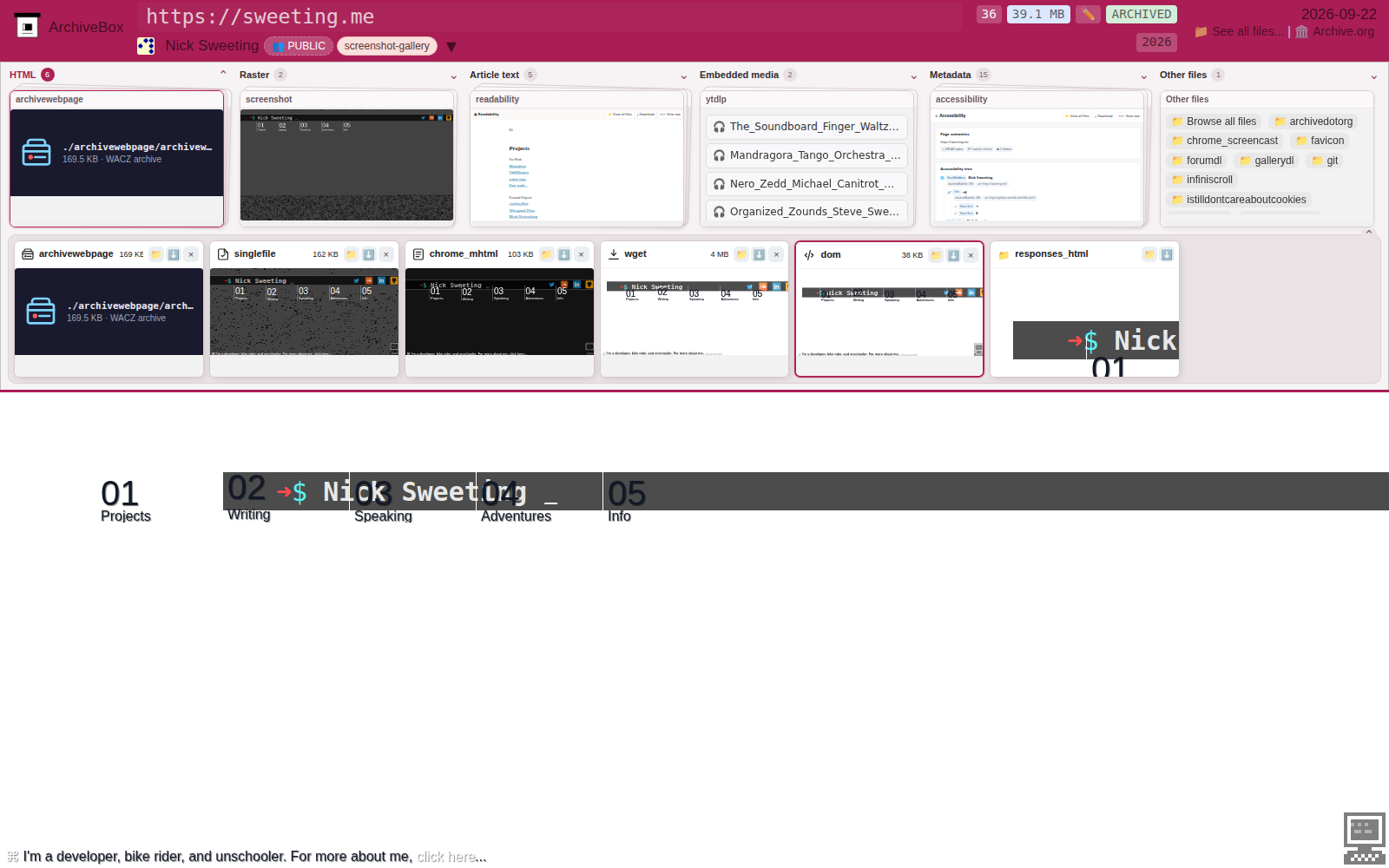Close the dom preview card
The height and width of the screenshot is (868, 1389).
tap(971, 255)
